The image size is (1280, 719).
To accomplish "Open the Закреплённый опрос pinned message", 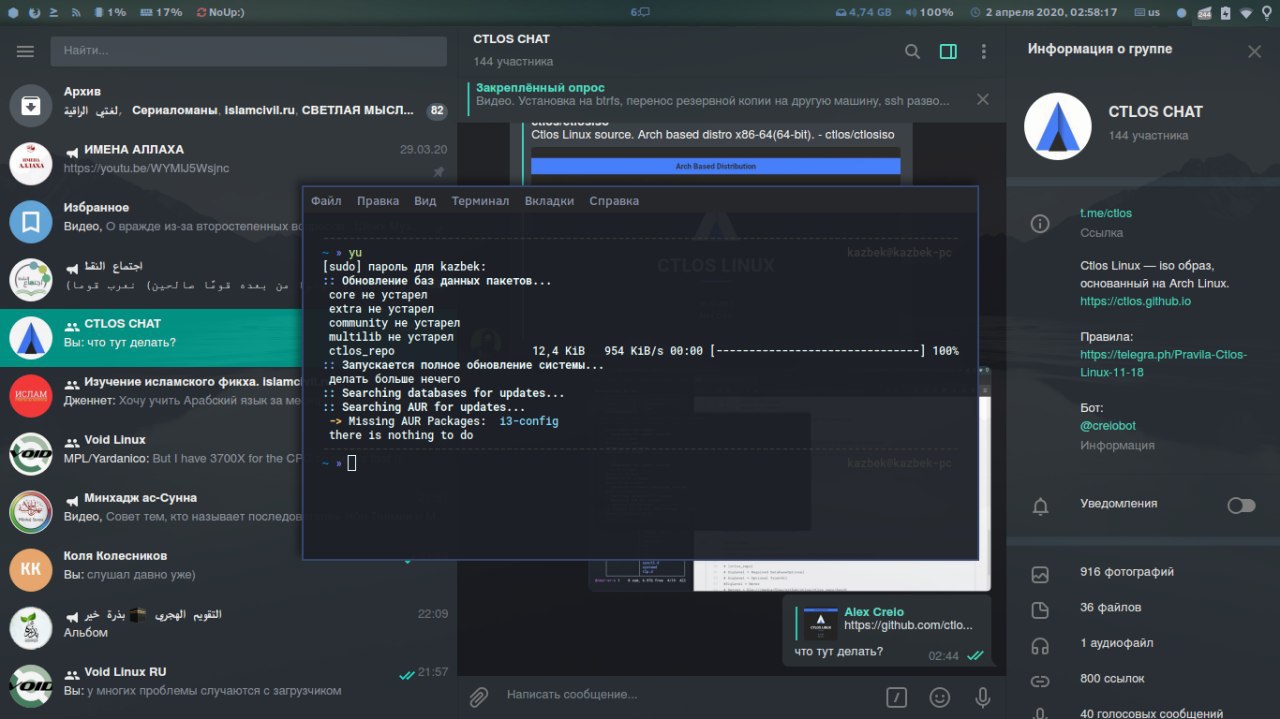I will [x=713, y=95].
